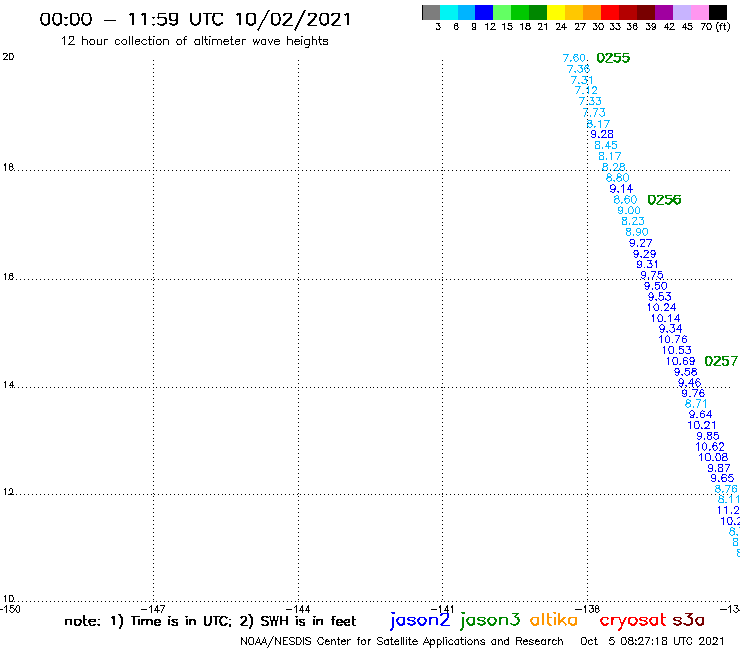This screenshot has width=740, height=650.
Task: Click wave height value 8.76
Action: click(726, 489)
